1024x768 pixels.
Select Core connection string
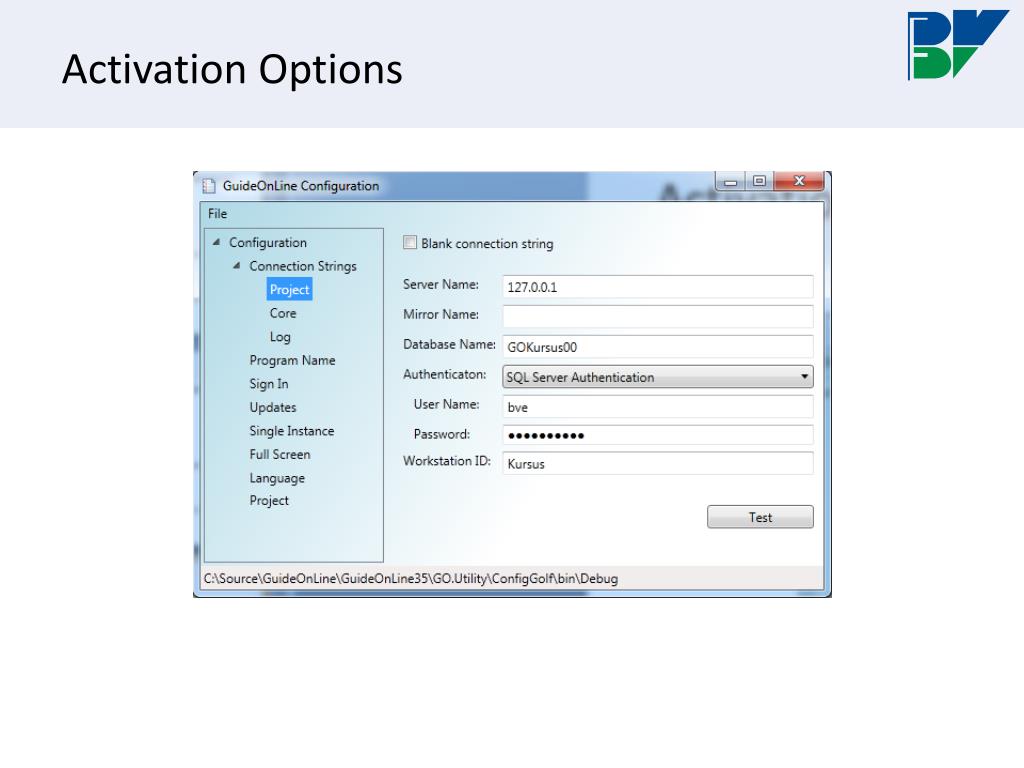click(x=283, y=313)
